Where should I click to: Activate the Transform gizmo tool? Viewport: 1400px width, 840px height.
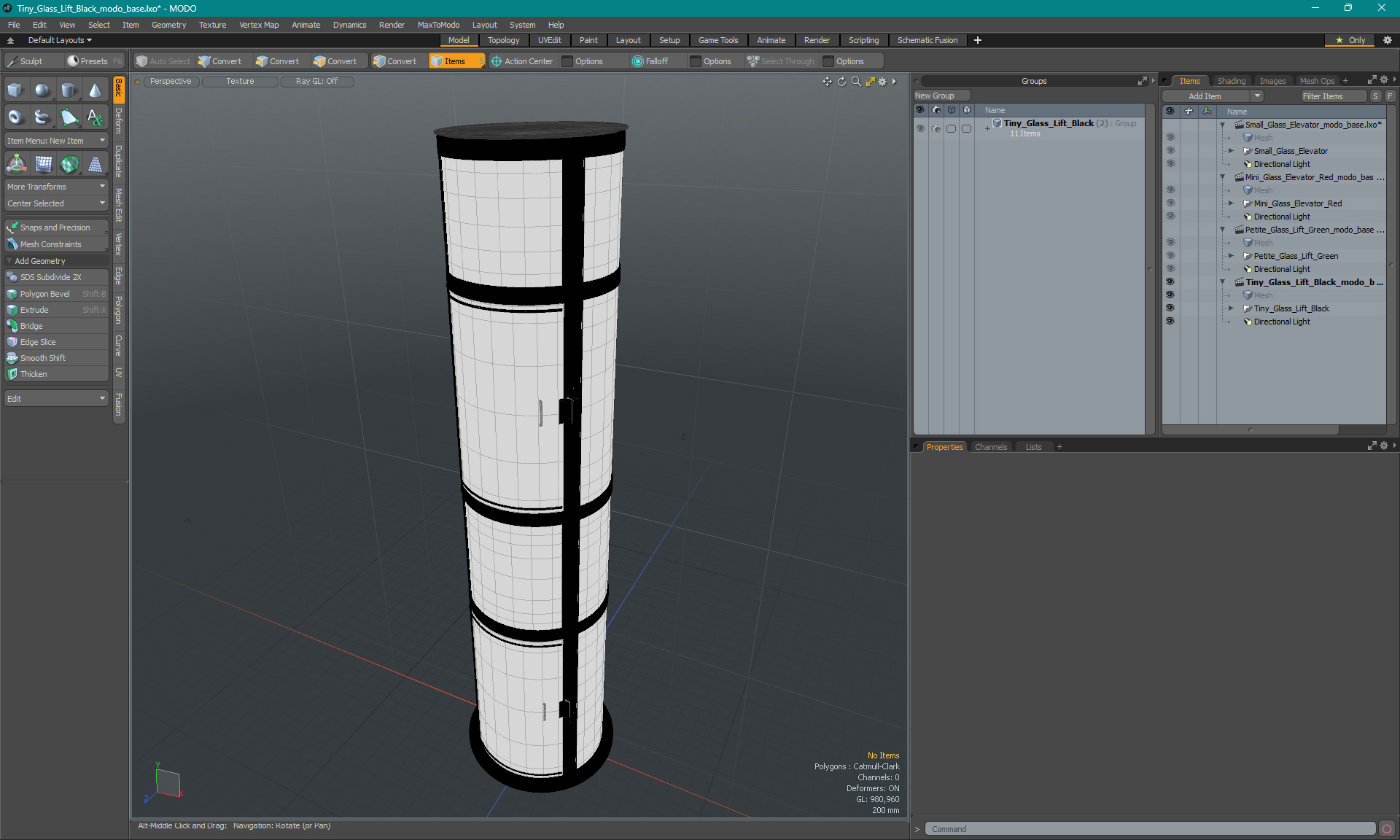click(16, 165)
